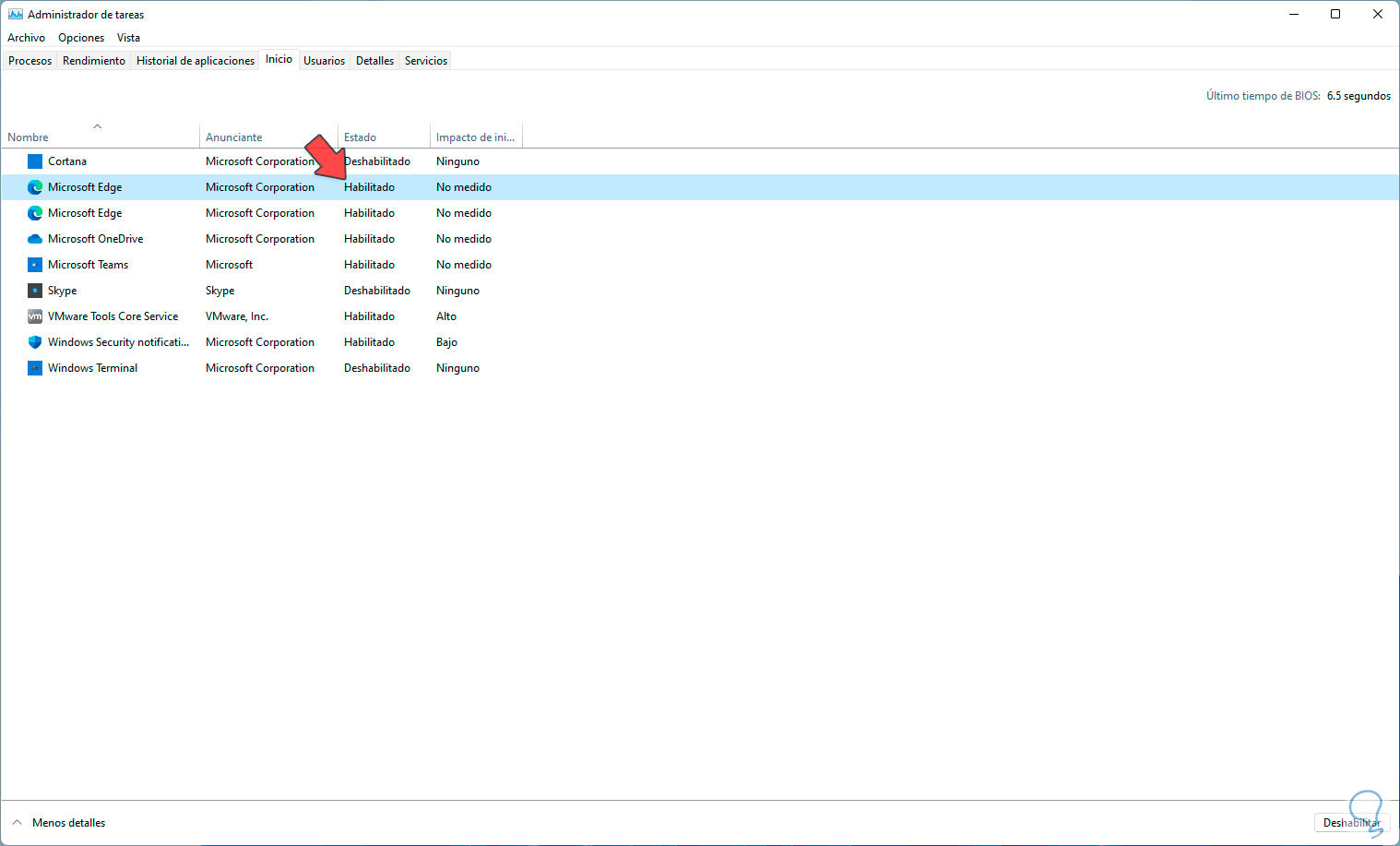Click No medido in the Teams row
Screen dimensions: 1400x846
[x=464, y=265]
